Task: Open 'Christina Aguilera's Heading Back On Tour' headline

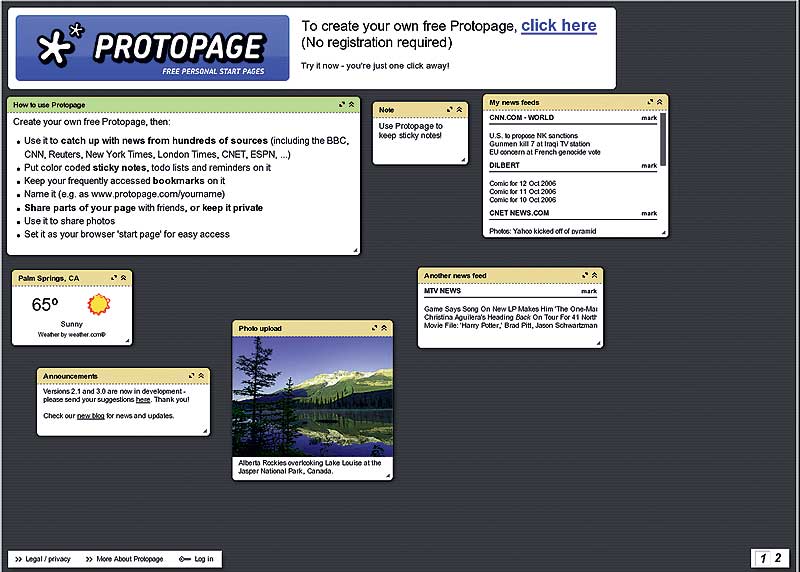Action: 510,317
